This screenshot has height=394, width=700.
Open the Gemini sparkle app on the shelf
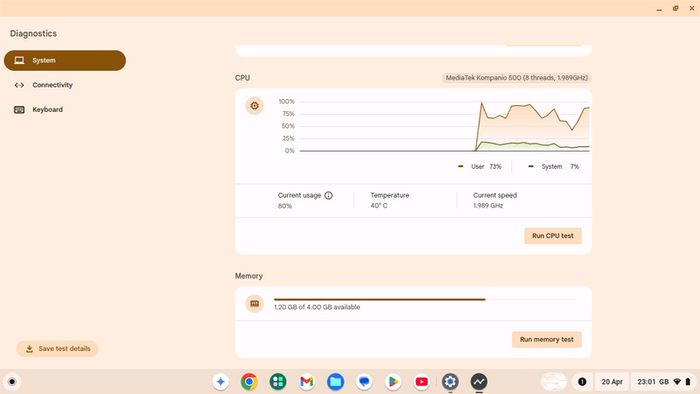(x=221, y=382)
